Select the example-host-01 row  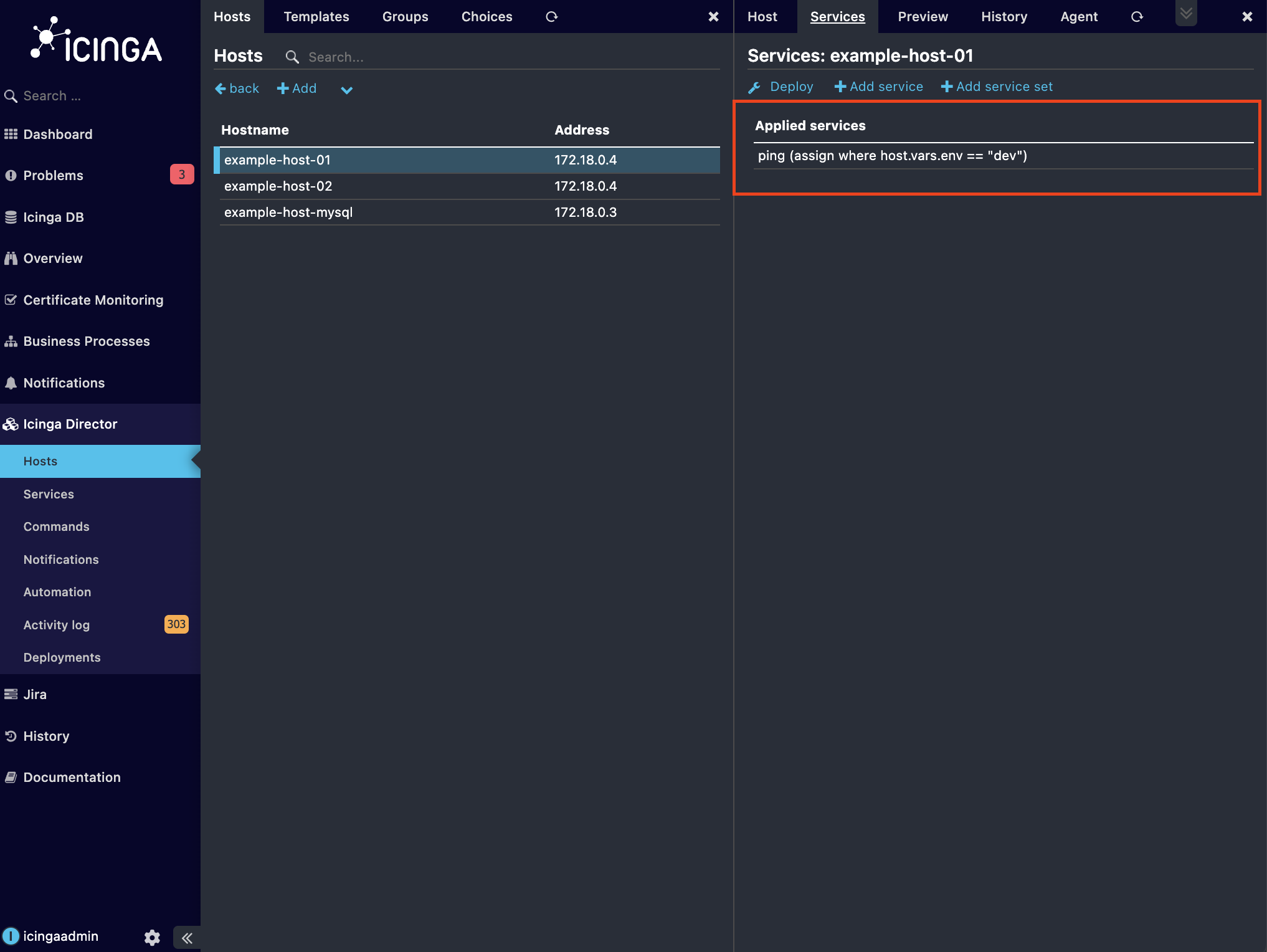coord(467,160)
